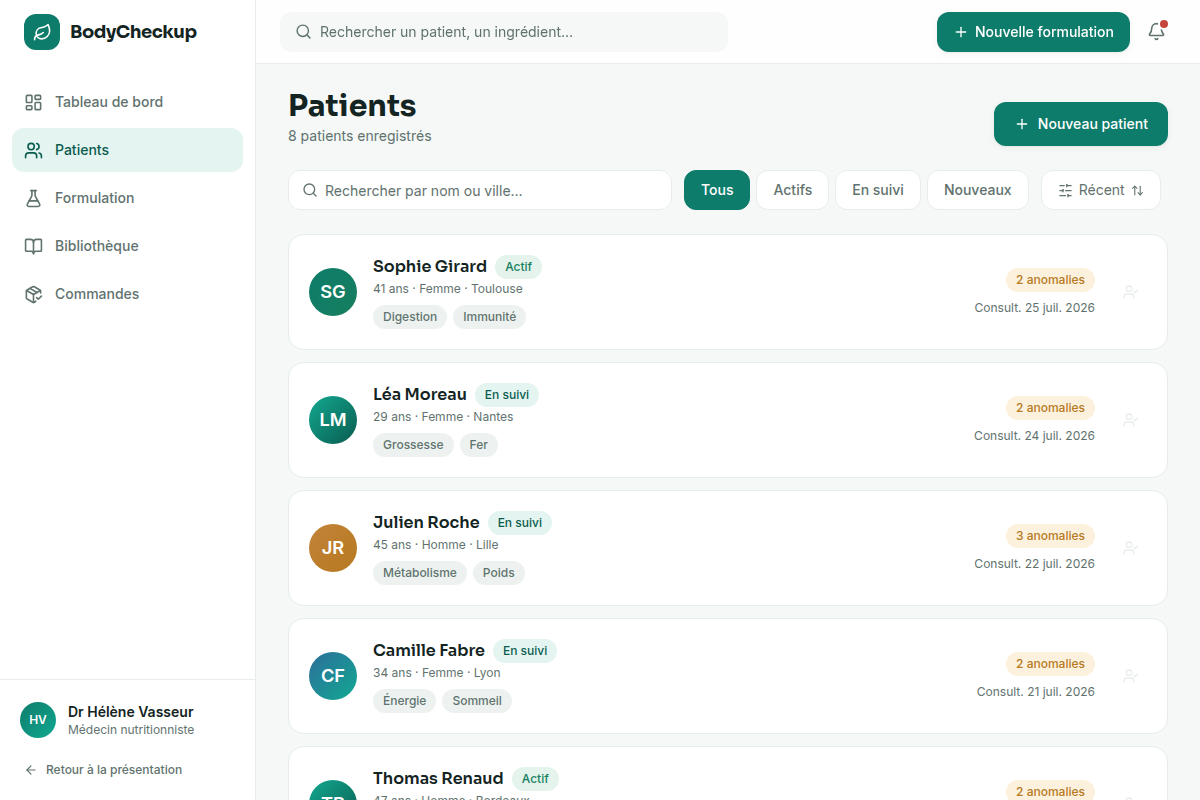Click the Bibliothèque book icon
1200x800 pixels.
click(34, 246)
